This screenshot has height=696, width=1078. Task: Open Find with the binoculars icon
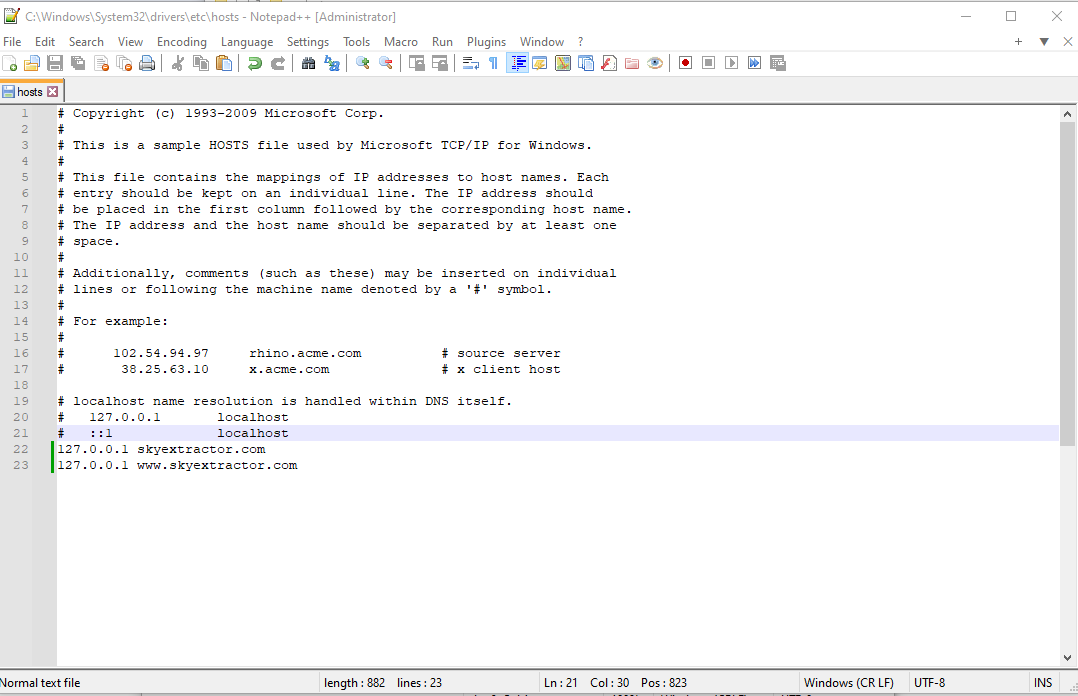[308, 63]
